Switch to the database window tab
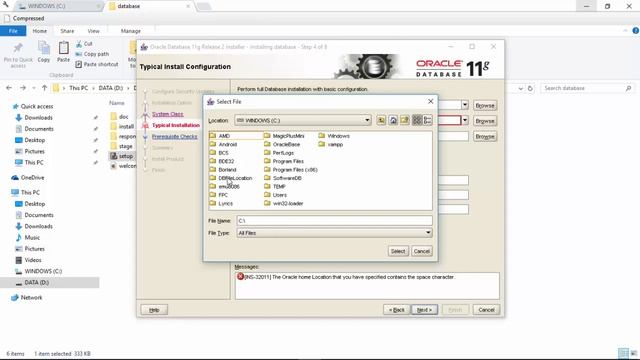The height and width of the screenshot is (360, 640). click(x=149, y=6)
